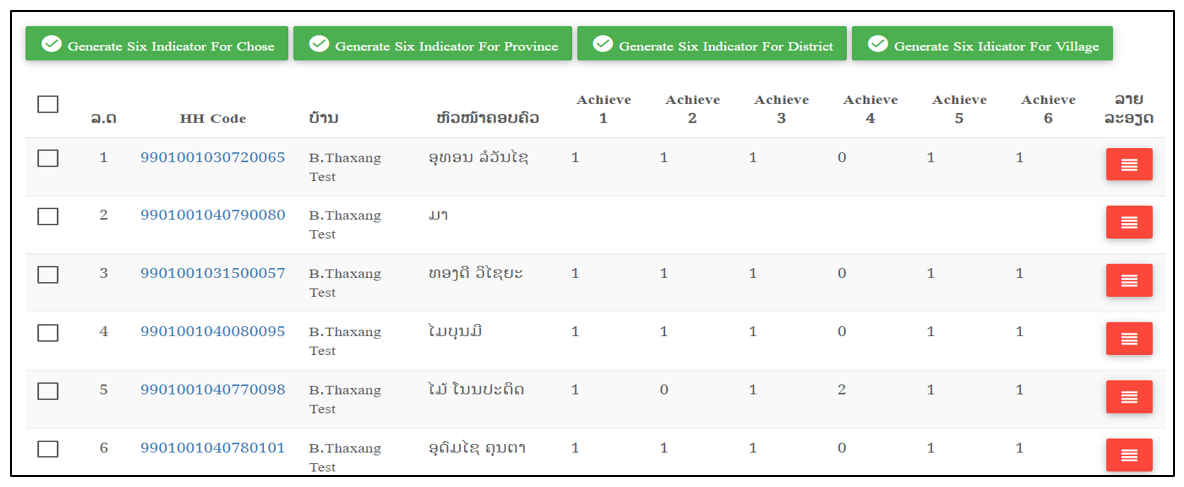The height and width of the screenshot is (487, 1184).
Task: Click the Achieve 5 column header
Action: pos(959,109)
